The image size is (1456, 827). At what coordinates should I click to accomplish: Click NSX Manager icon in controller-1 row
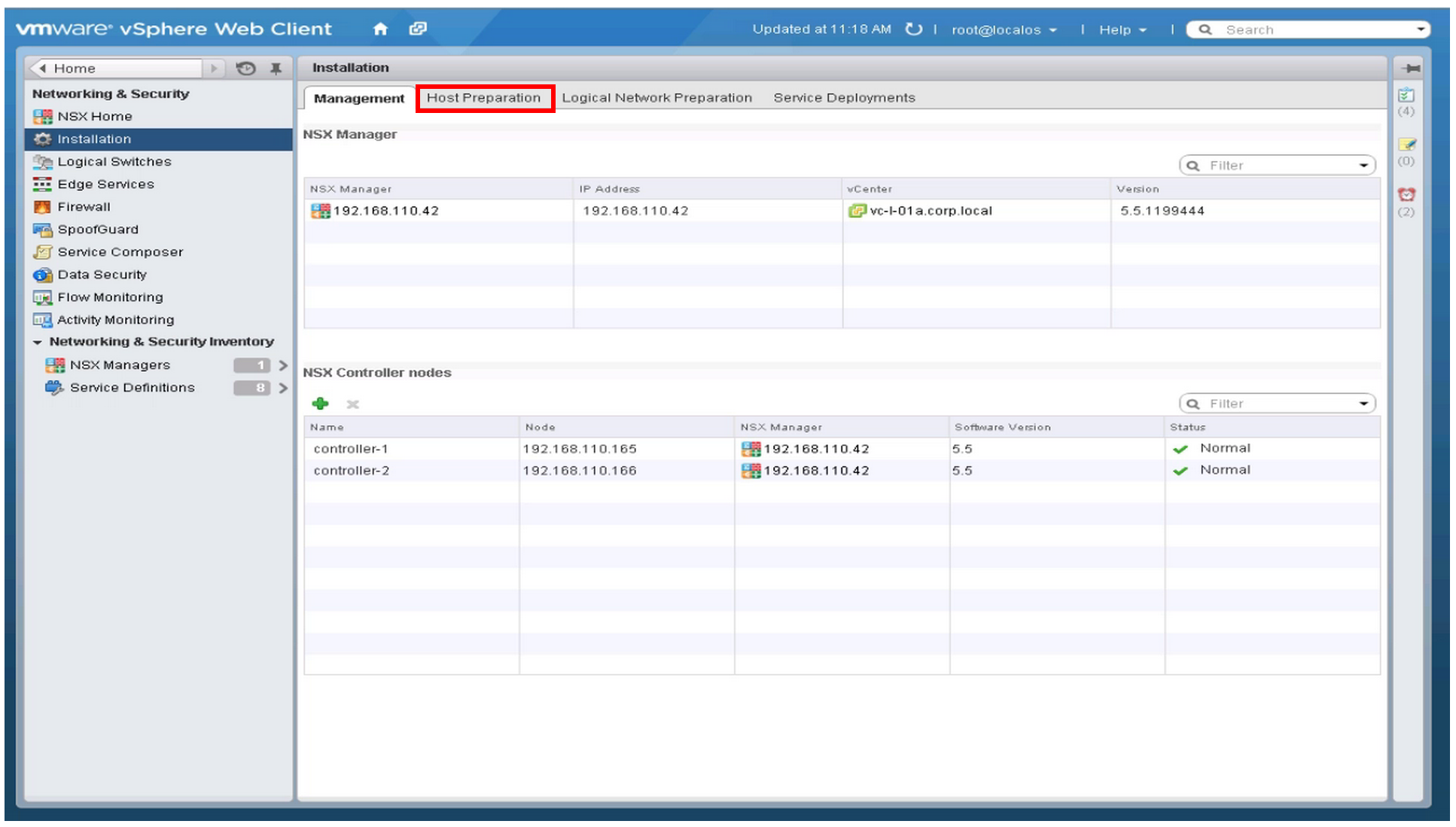pyautogui.click(x=751, y=449)
